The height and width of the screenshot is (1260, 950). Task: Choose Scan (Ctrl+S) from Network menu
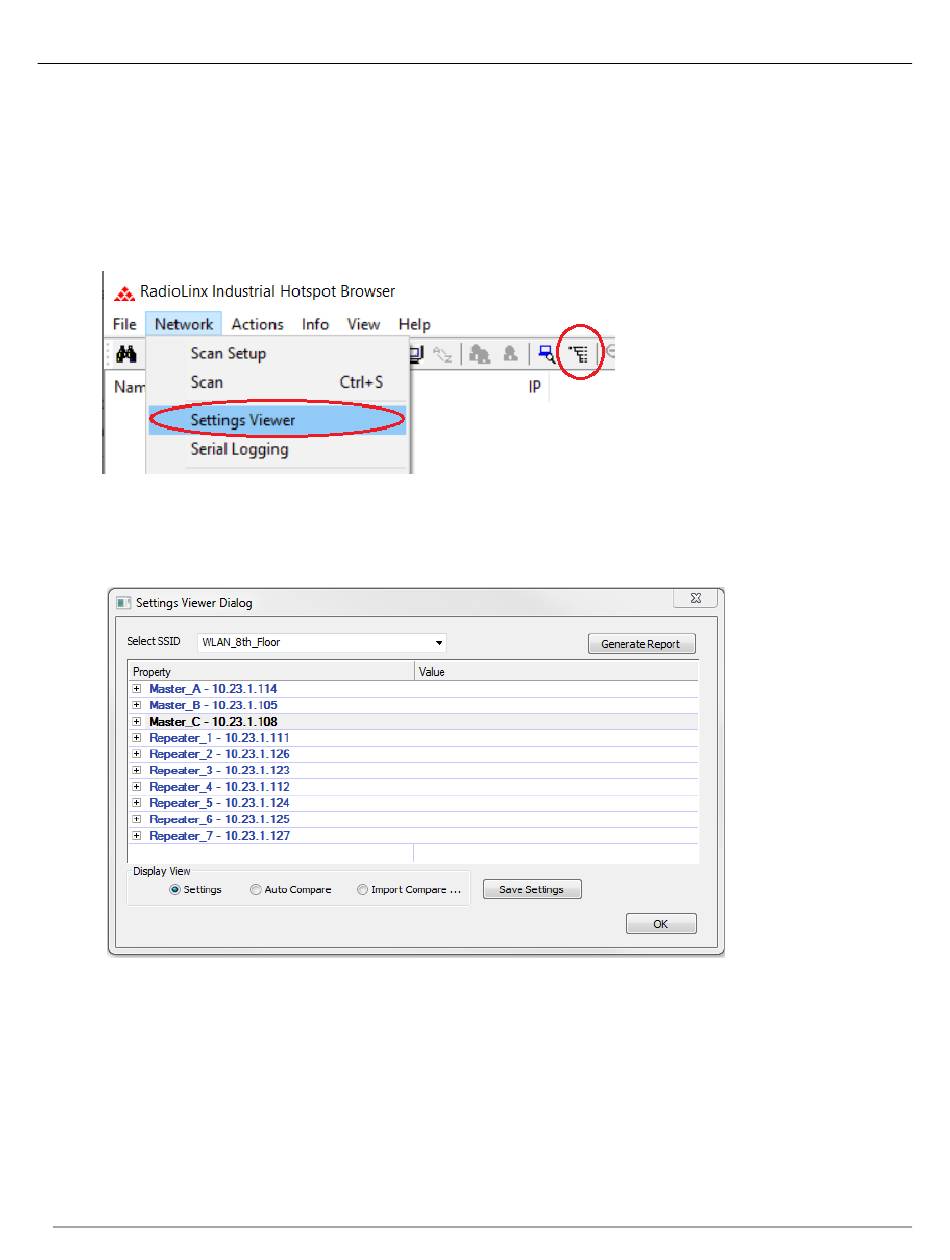pyautogui.click(x=278, y=382)
